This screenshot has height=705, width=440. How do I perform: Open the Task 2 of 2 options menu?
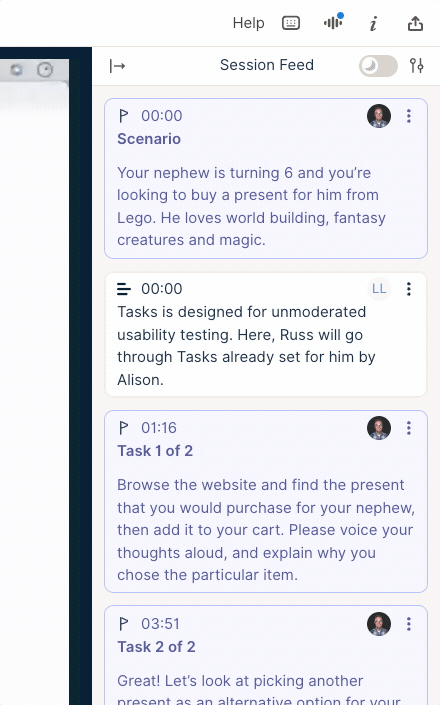409,624
